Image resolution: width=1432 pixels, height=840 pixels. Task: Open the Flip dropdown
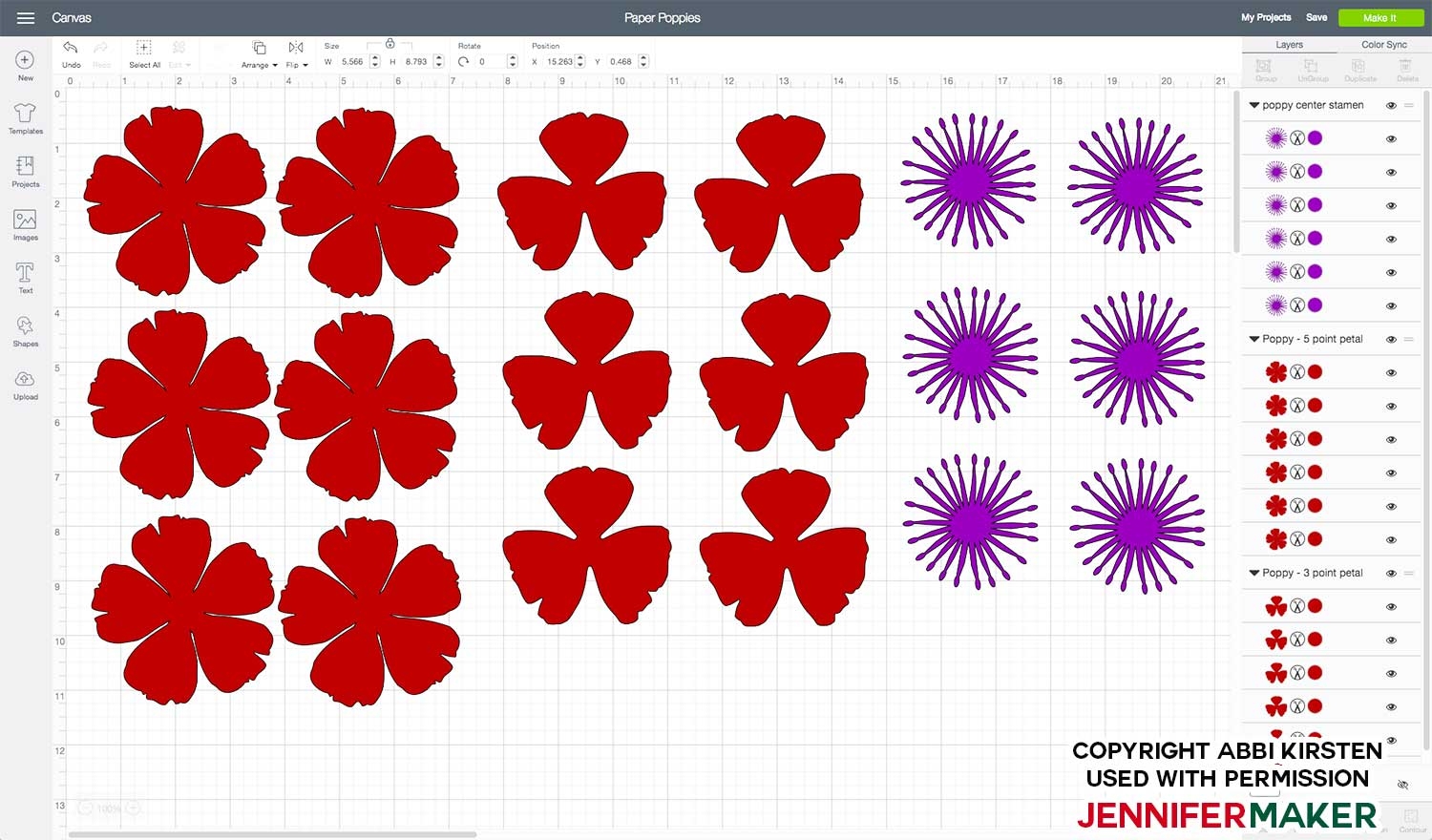[x=296, y=53]
